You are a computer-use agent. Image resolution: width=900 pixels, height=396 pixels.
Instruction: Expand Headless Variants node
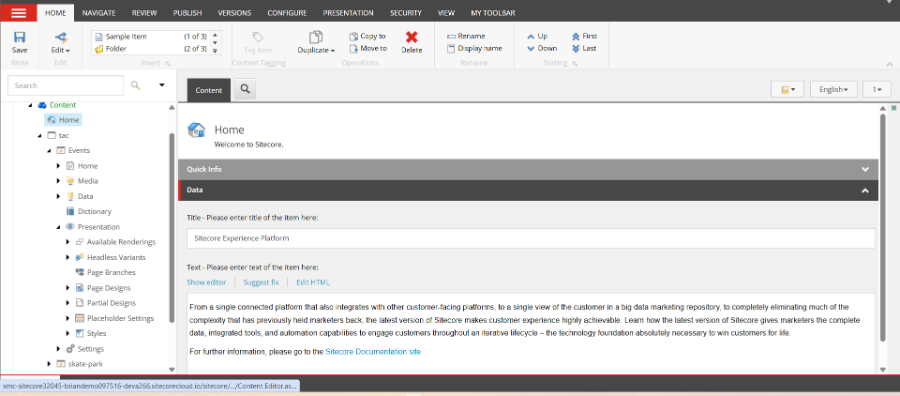pos(68,257)
